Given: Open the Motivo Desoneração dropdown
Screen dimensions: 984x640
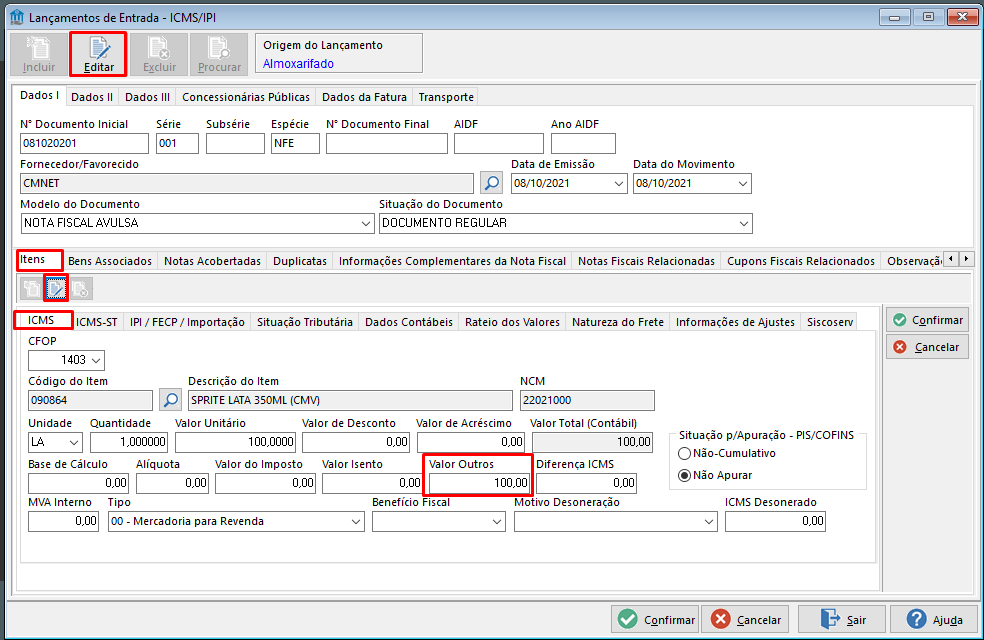Looking at the screenshot, I should (709, 521).
